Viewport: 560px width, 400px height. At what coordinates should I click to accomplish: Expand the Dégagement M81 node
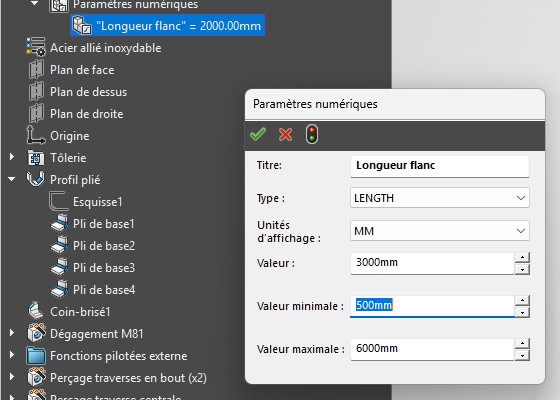(12, 333)
